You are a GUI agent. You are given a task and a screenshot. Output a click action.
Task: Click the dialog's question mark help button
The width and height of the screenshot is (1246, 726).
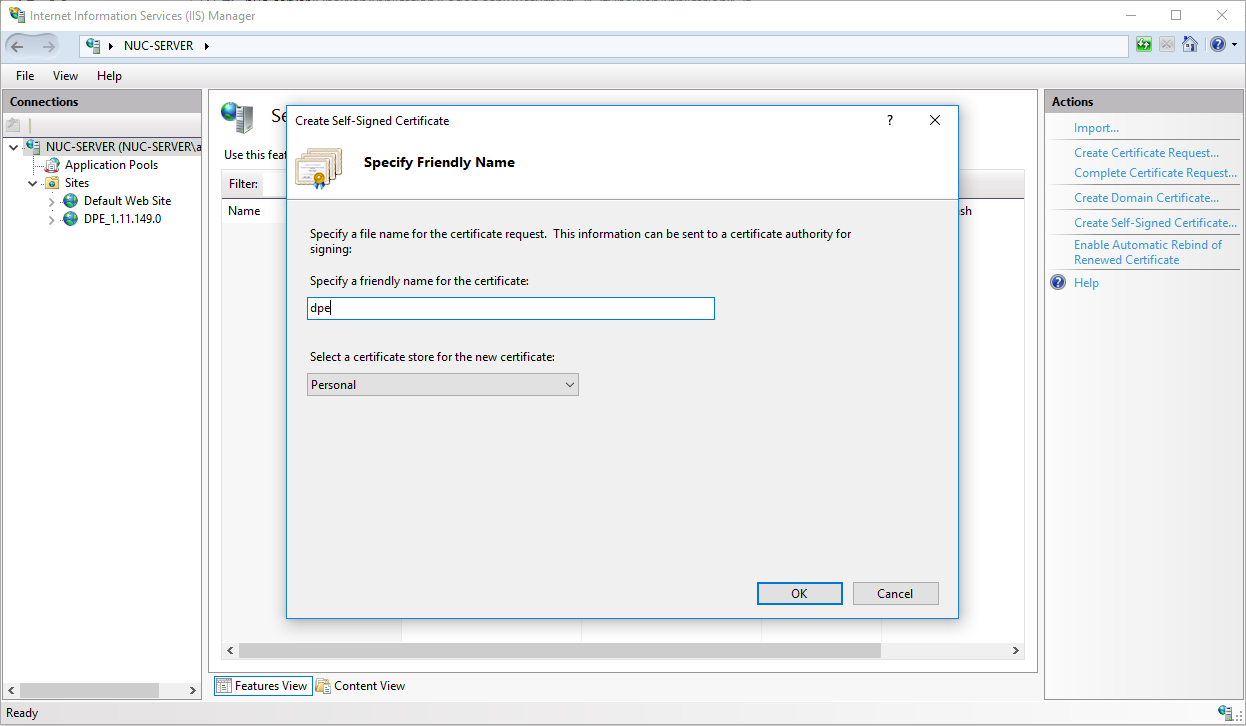[890, 120]
